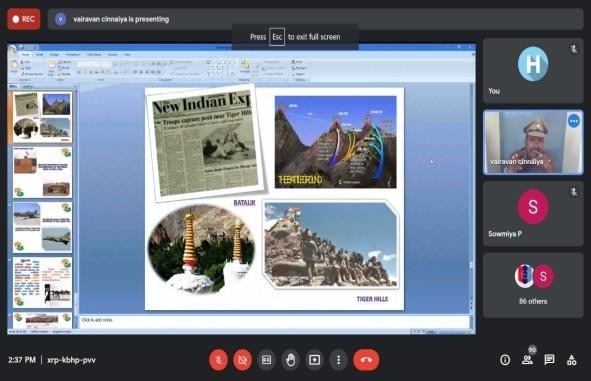Viewport: 591px width, 381px height.
Task: Select slide thumbnail with fighter jets
Action: (x=42, y=227)
